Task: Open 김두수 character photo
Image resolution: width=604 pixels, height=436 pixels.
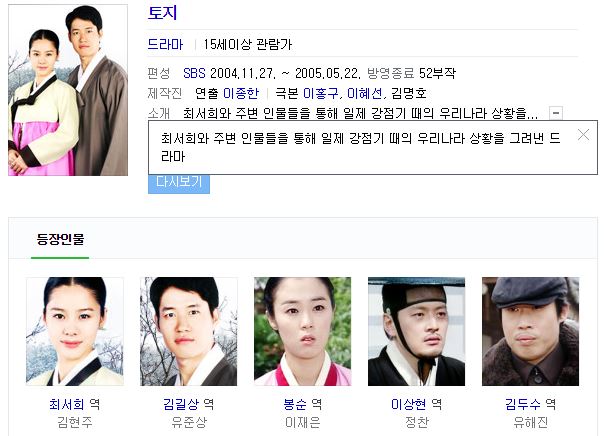Action: click(x=530, y=331)
